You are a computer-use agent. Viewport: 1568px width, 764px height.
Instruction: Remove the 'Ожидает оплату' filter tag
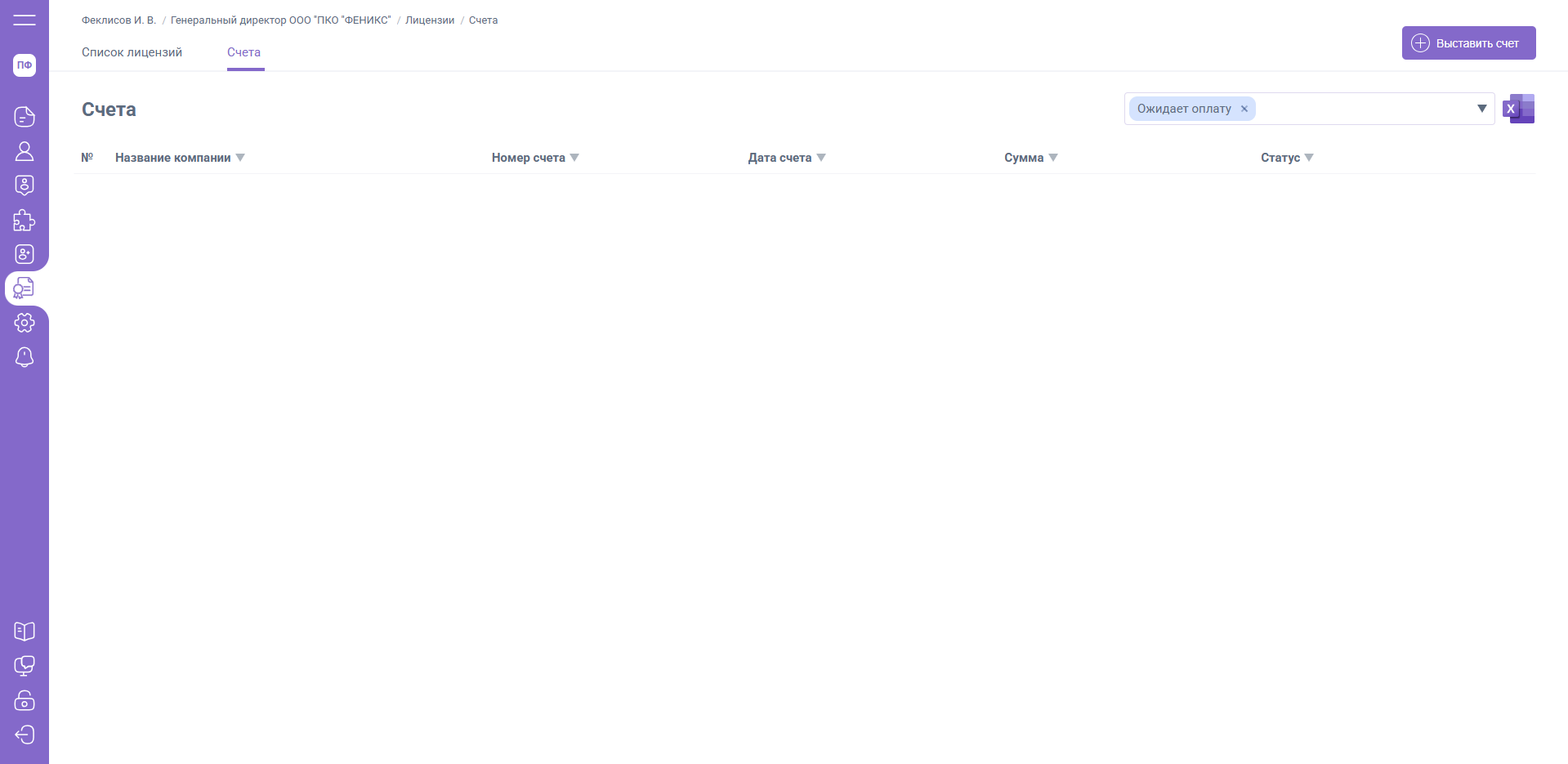(1244, 109)
